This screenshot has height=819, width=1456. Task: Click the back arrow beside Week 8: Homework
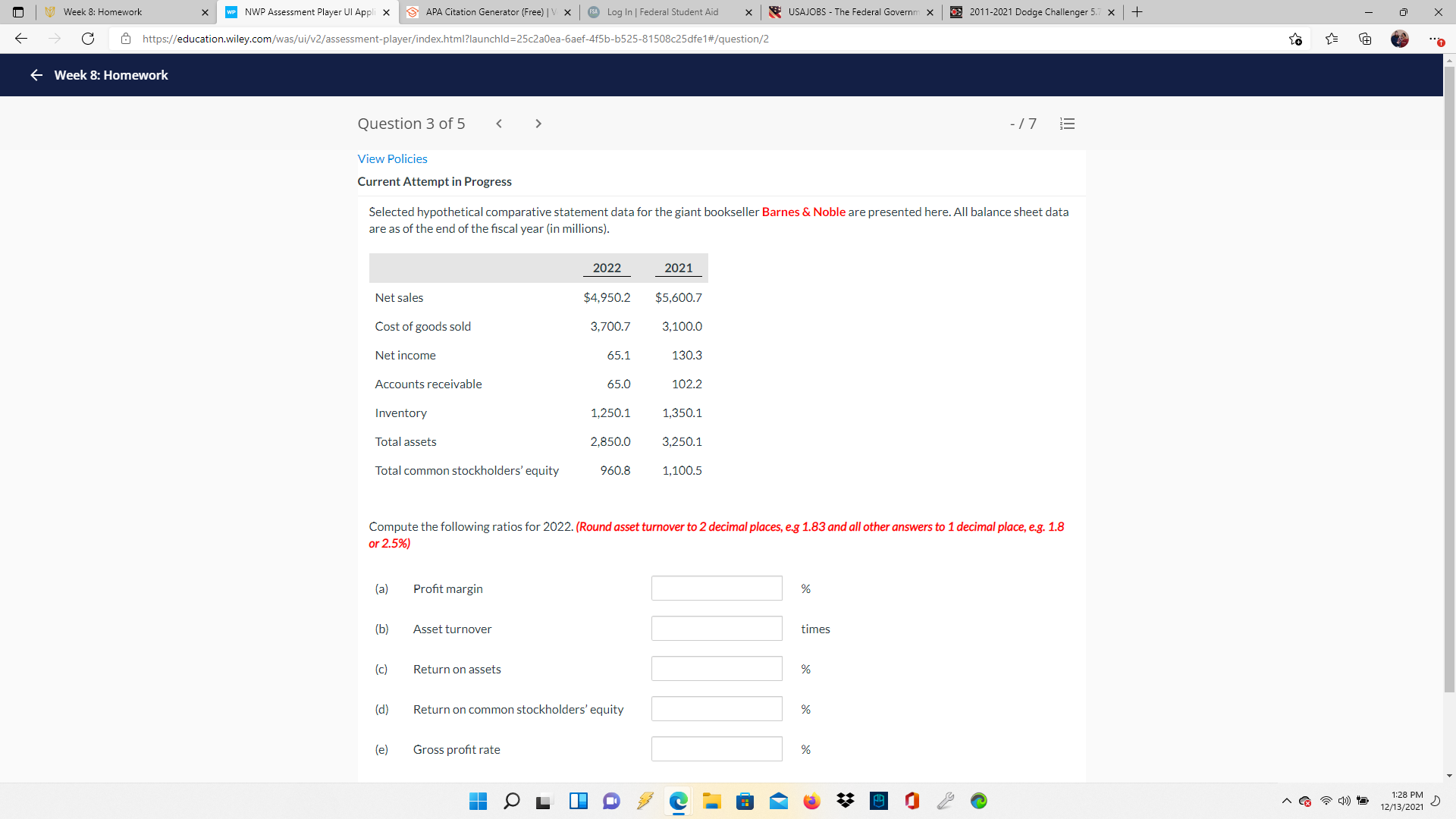click(36, 75)
